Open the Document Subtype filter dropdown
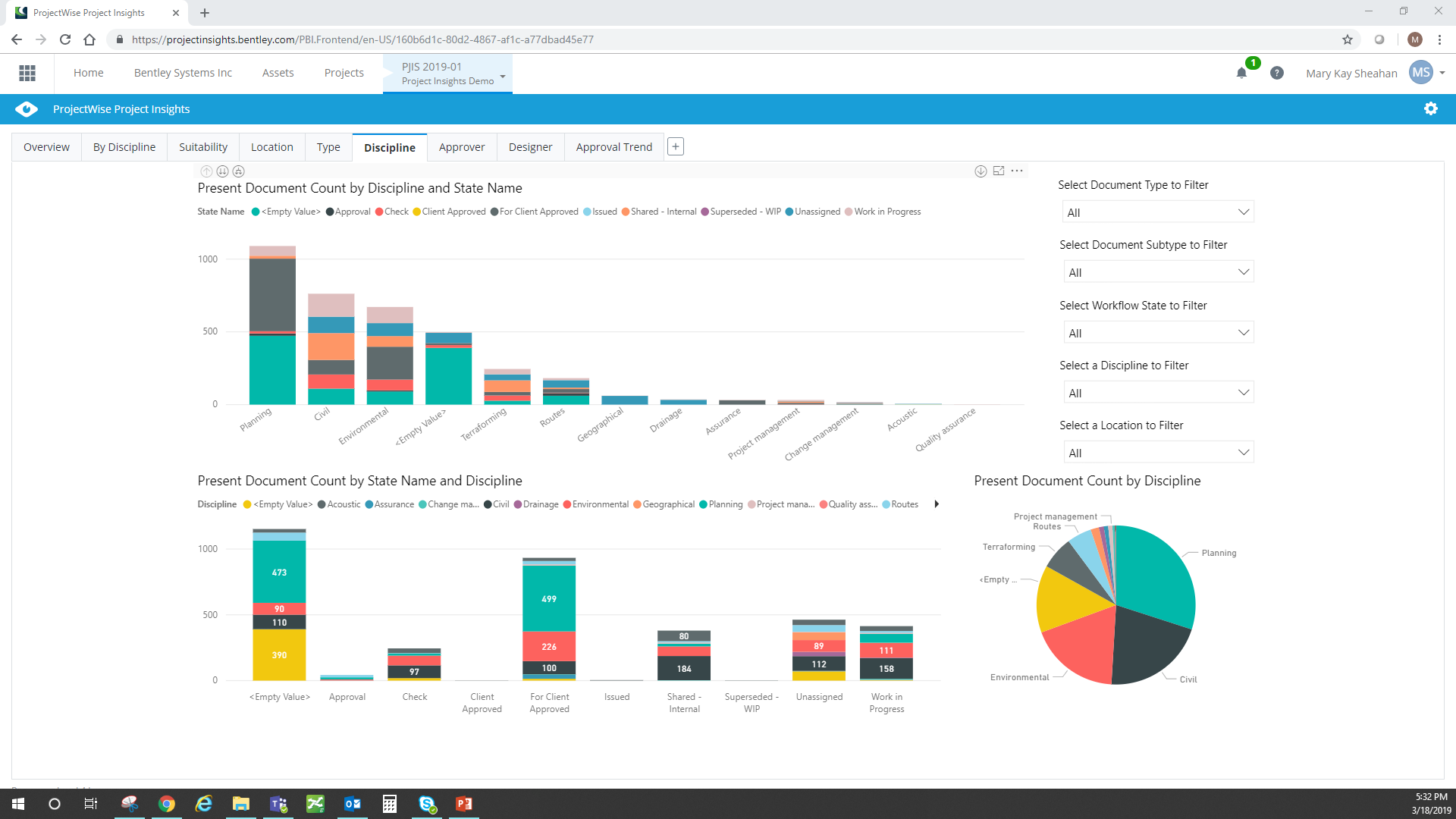1456x819 pixels. point(1158,271)
